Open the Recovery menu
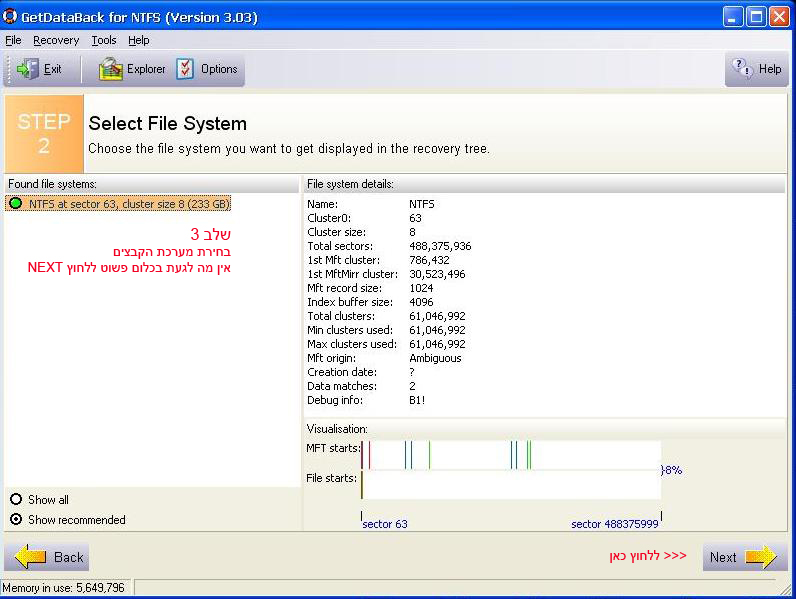This screenshot has width=796, height=599. (56, 40)
